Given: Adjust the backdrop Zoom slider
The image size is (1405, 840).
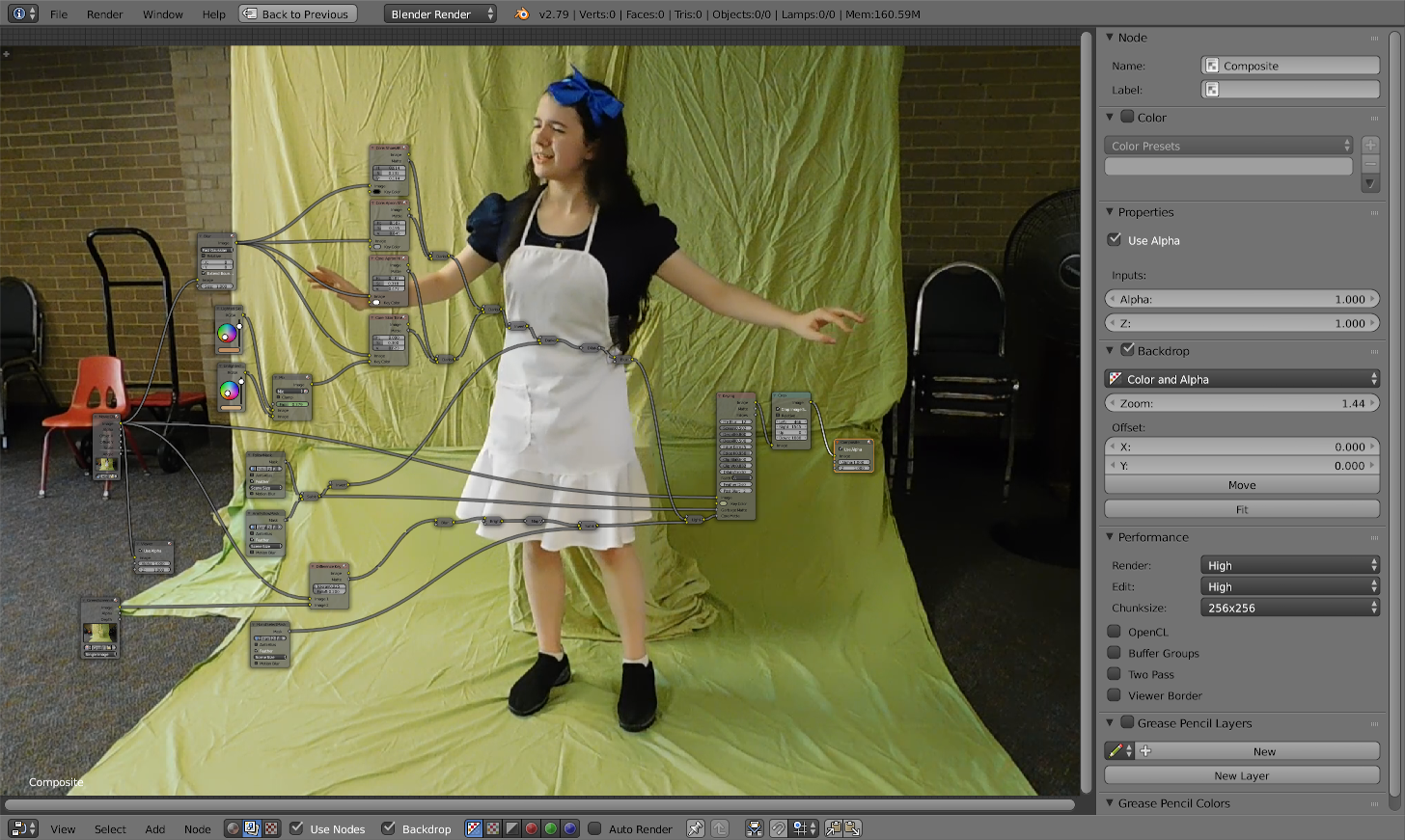Looking at the screenshot, I should (x=1241, y=403).
